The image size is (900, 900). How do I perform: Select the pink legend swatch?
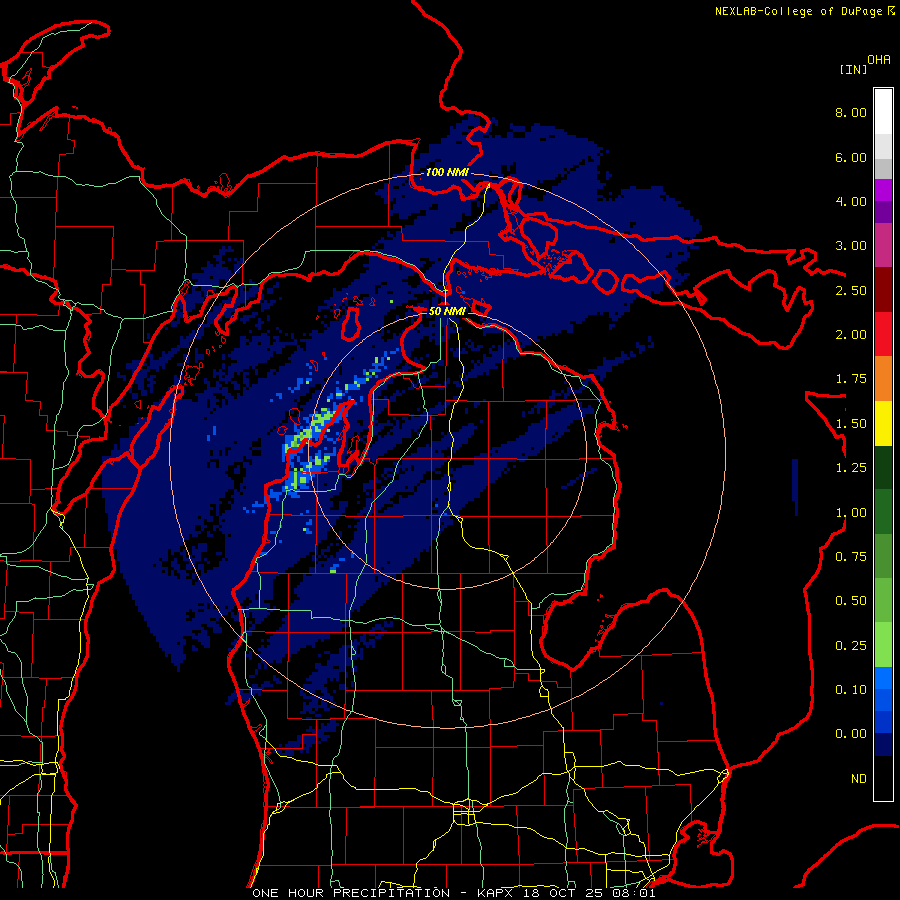coord(883,245)
